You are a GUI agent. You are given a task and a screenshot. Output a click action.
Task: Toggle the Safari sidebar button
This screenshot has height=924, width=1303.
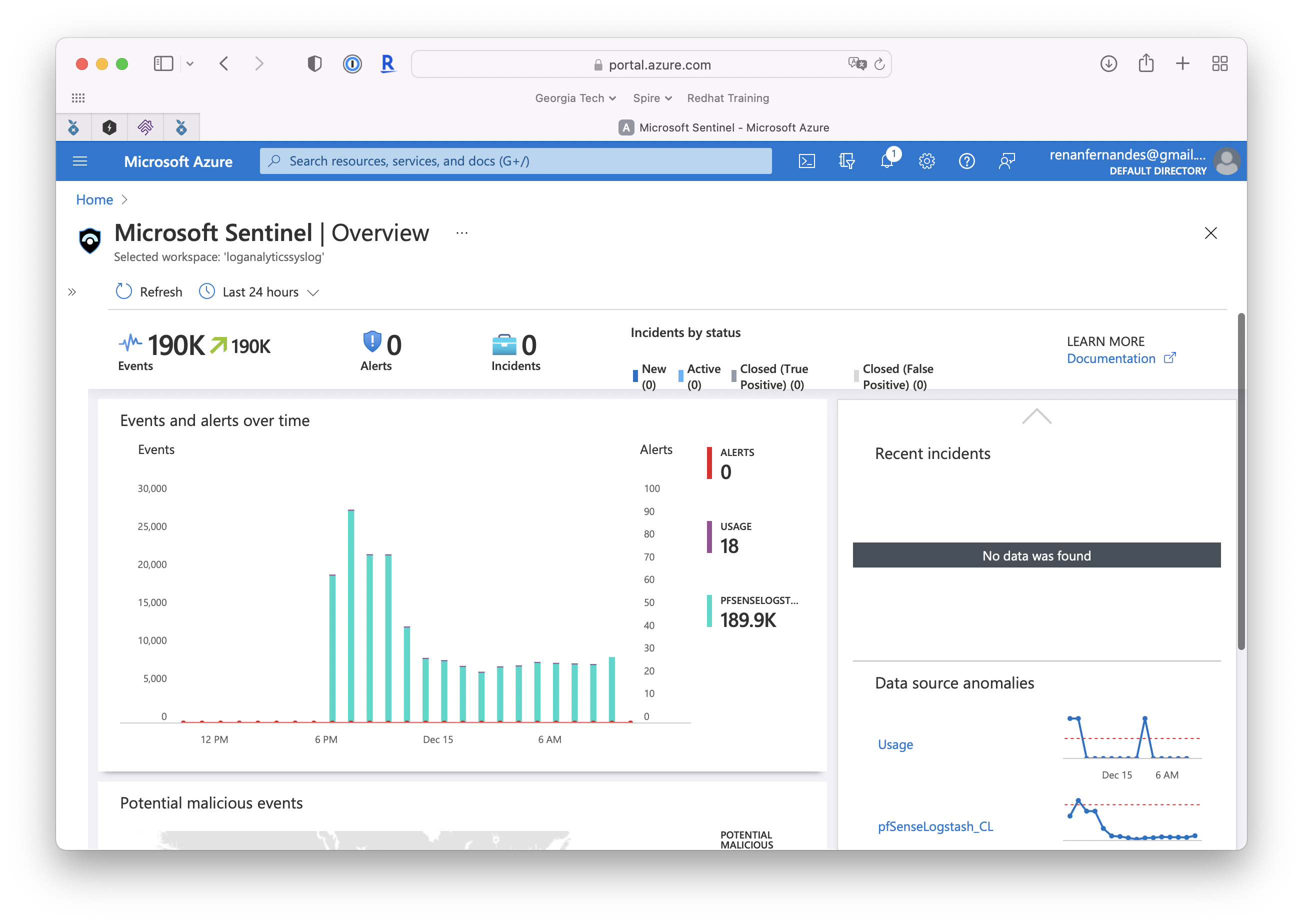163,63
